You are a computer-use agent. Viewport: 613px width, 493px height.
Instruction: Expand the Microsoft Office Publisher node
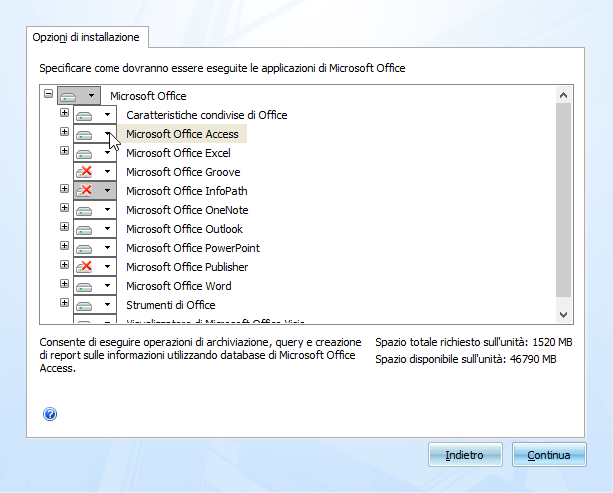(65, 265)
